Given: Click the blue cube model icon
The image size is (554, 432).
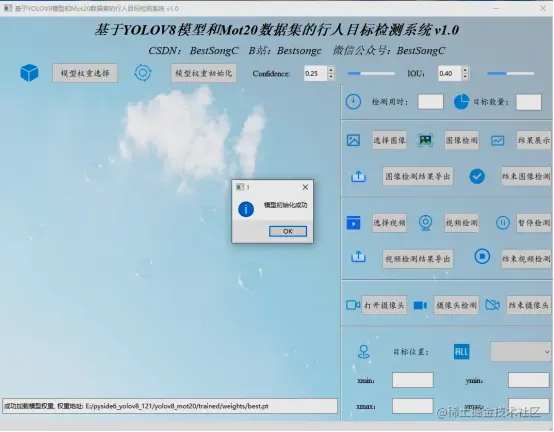Looking at the screenshot, I should [29, 73].
